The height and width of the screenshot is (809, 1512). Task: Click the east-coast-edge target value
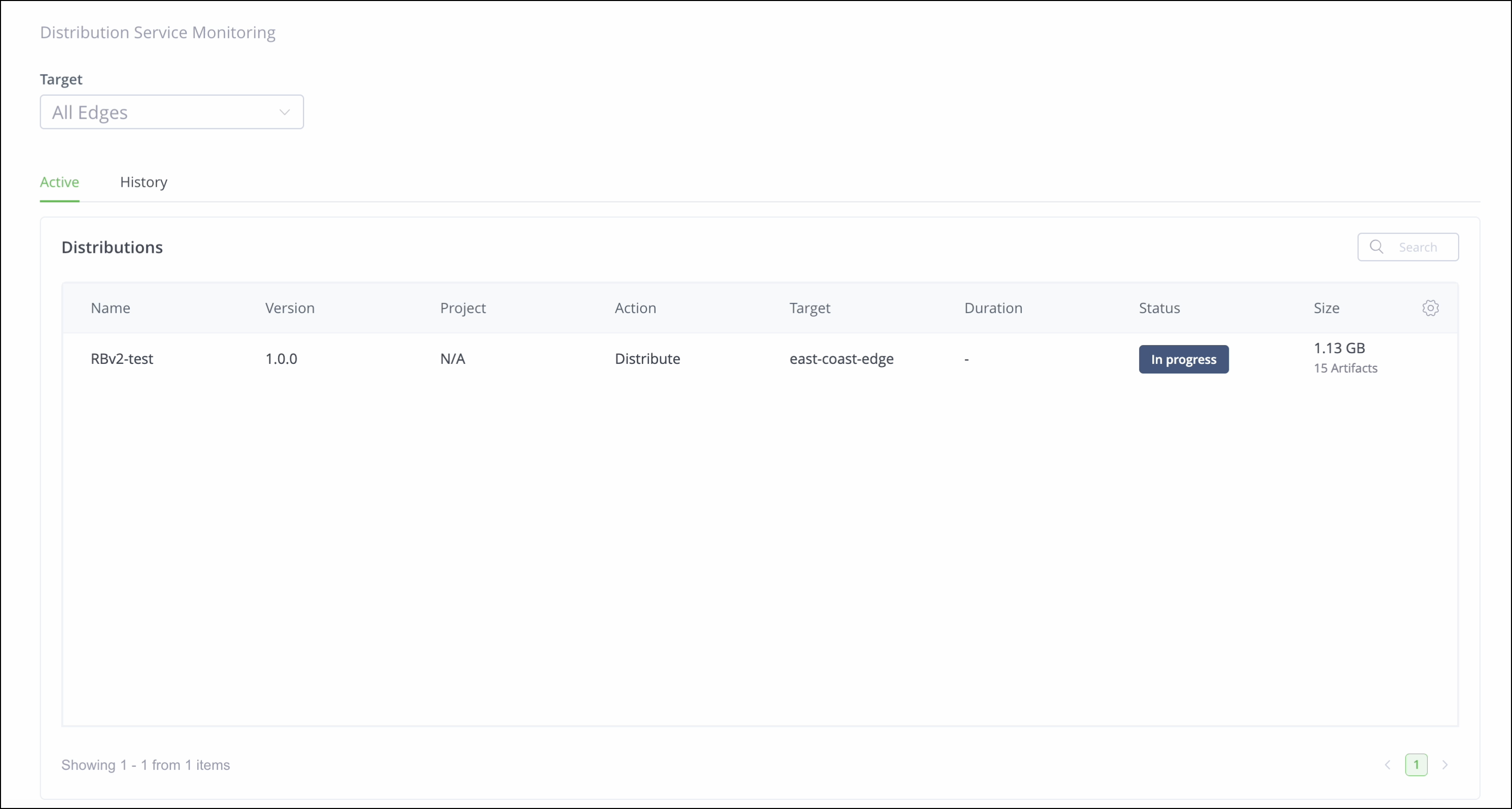pos(841,359)
